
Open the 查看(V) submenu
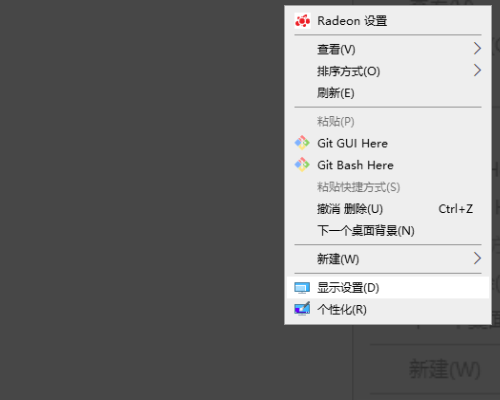[x=388, y=49]
